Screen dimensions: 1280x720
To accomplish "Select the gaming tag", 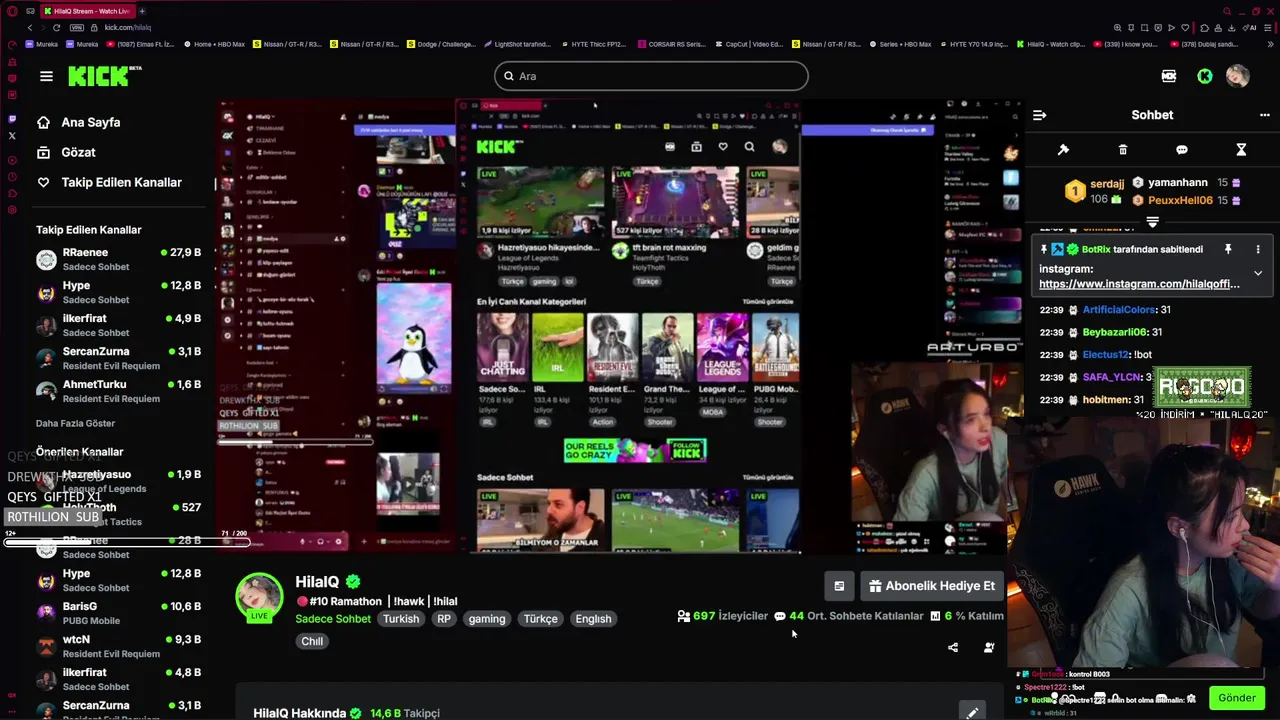I will (487, 619).
